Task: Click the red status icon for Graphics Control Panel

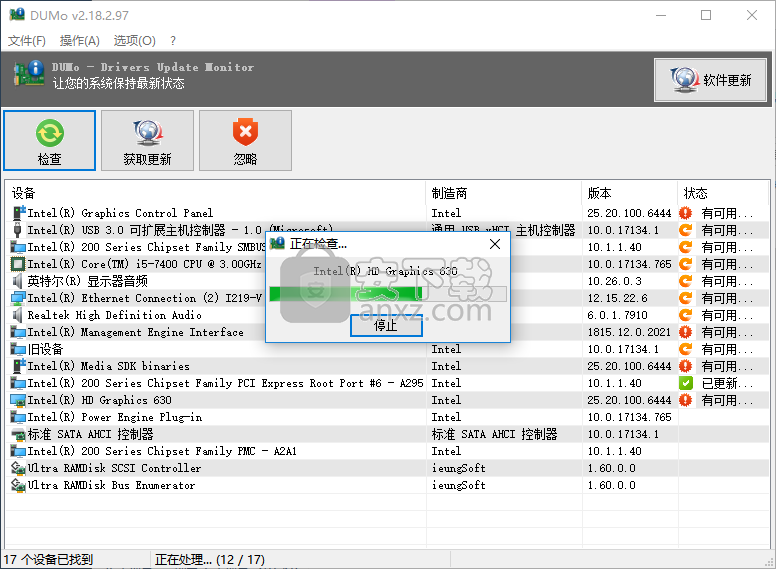Action: [x=685, y=213]
